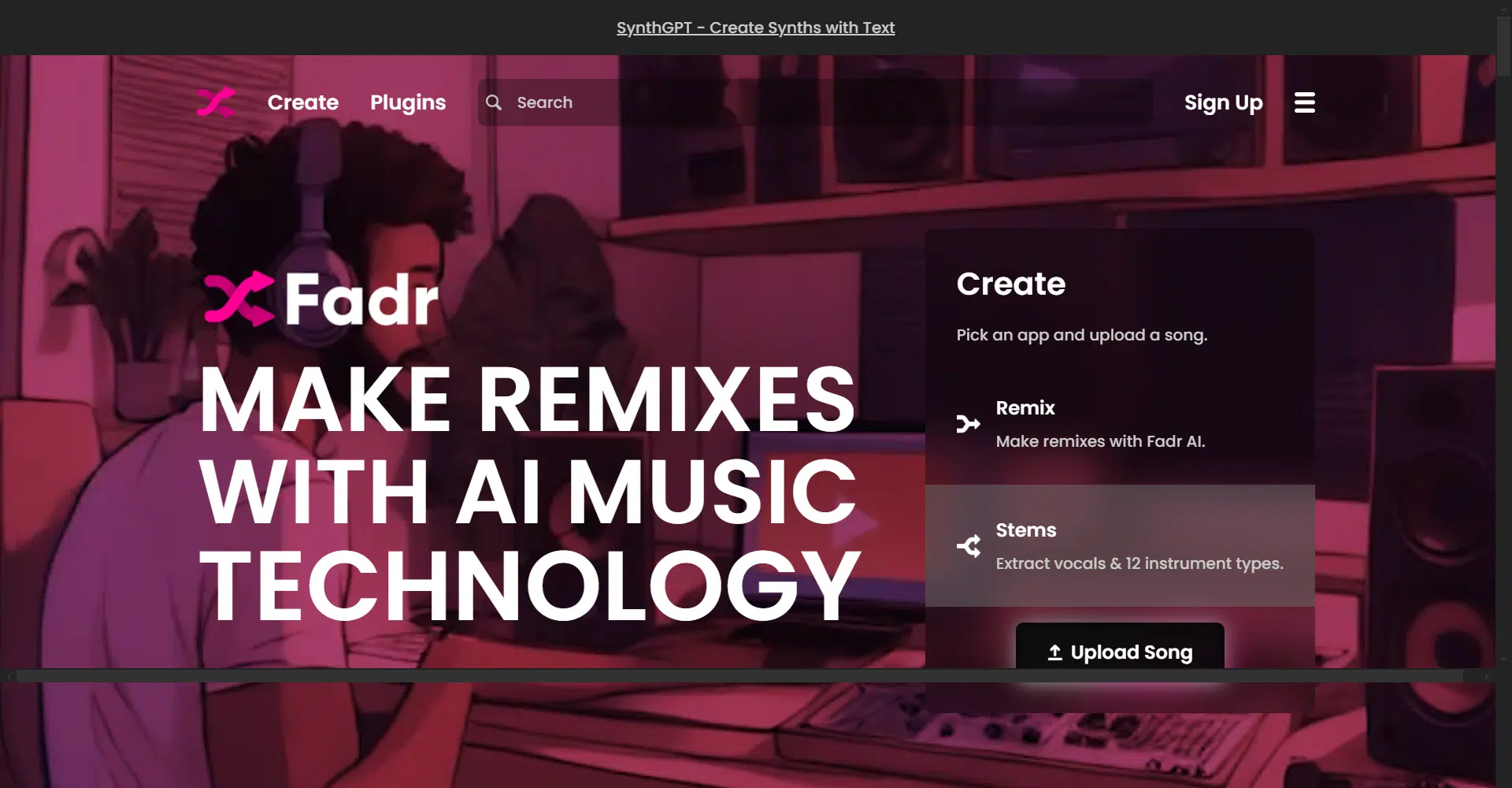The width and height of the screenshot is (1512, 788).
Task: Choose 'Extract vocals & 12 instrument types' description
Action: click(1139, 563)
